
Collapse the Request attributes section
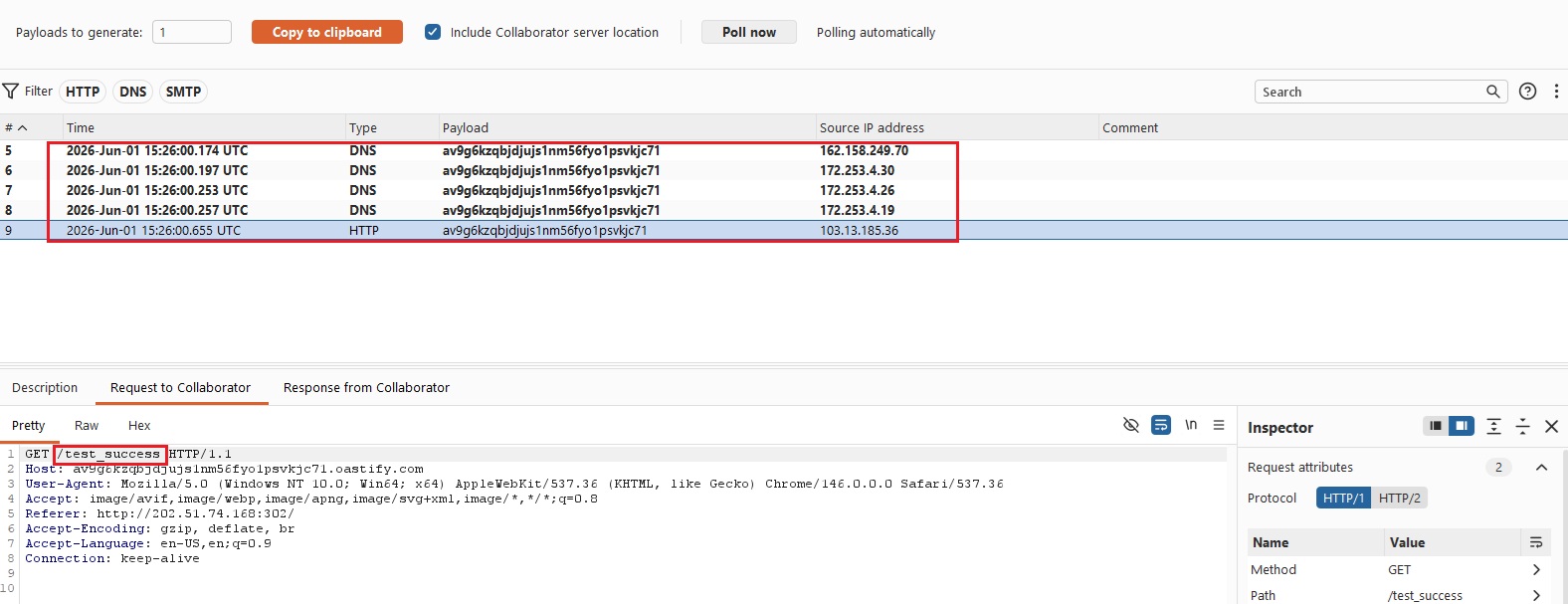click(x=1541, y=467)
